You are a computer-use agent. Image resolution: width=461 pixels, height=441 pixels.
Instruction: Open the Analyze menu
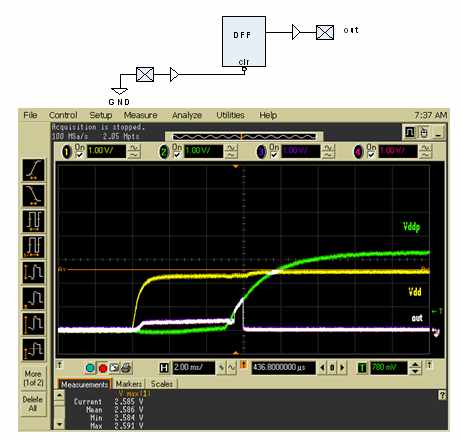coord(187,115)
